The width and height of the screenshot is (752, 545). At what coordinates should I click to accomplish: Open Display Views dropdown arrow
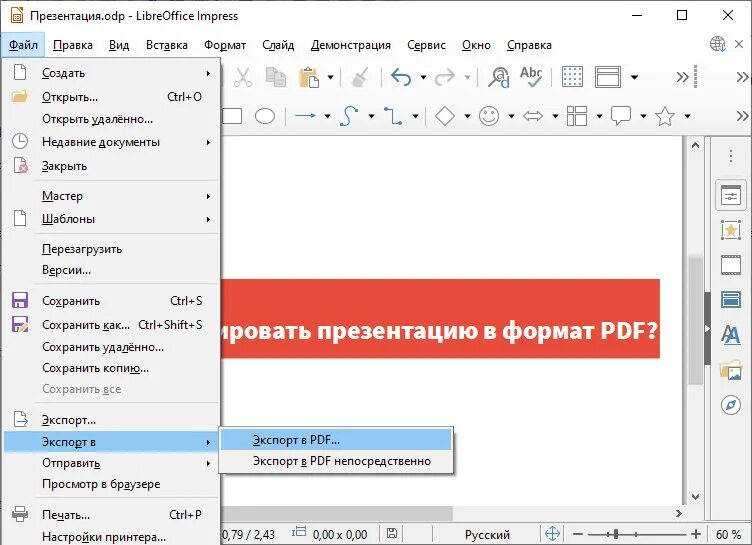(x=634, y=77)
